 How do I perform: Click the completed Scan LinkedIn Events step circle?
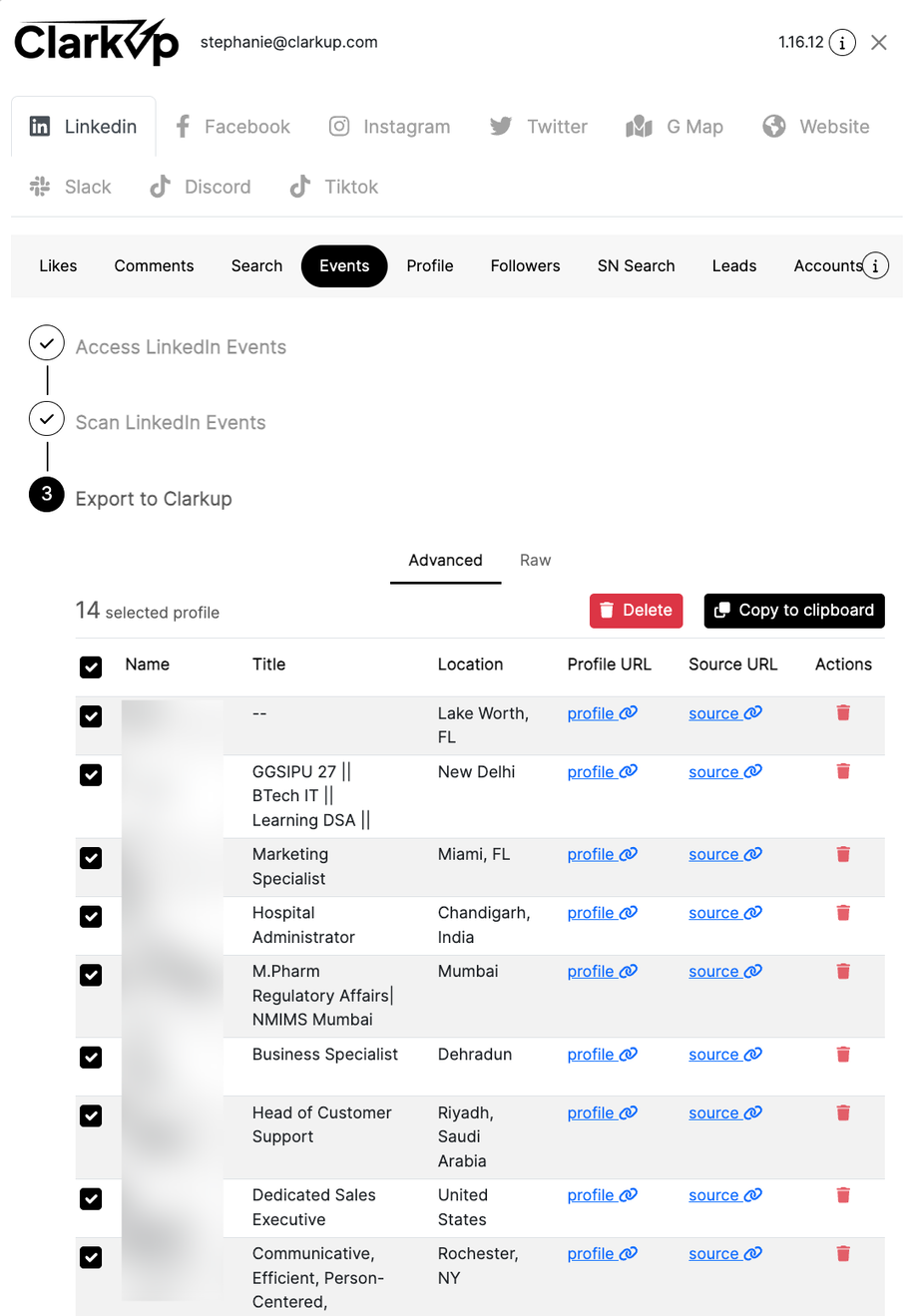point(47,419)
